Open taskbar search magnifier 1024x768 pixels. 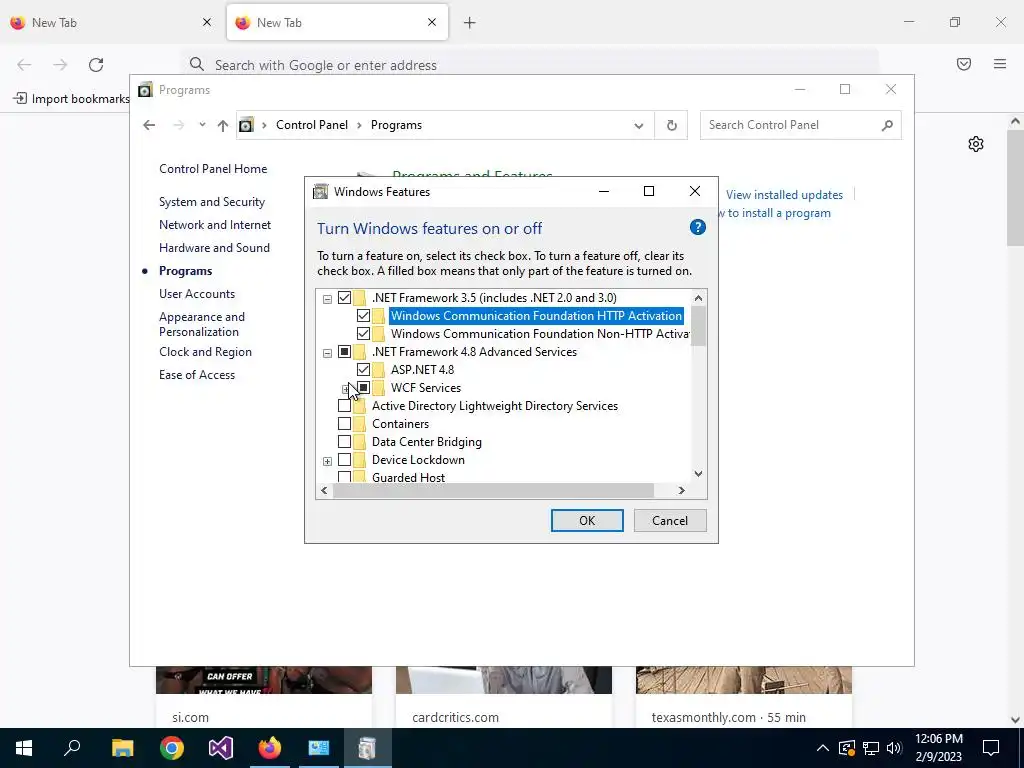[x=72, y=748]
